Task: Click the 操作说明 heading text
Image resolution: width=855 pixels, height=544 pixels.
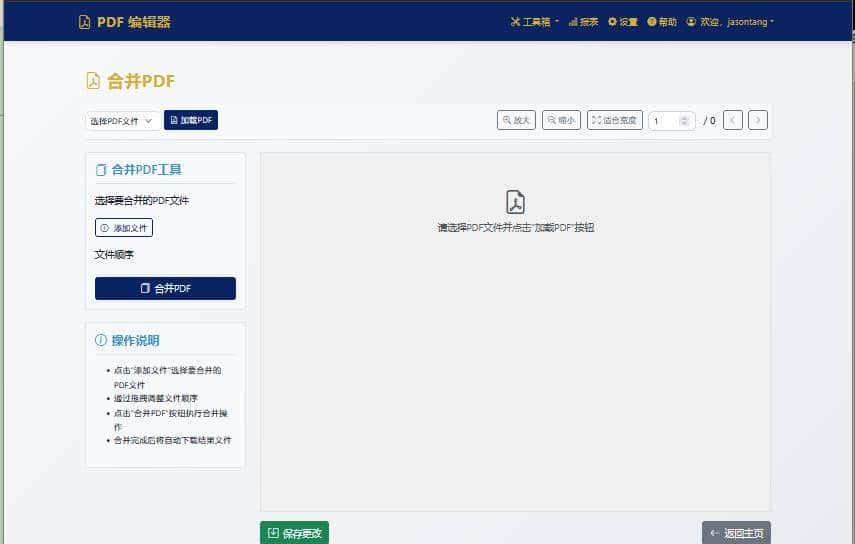Action: pyautogui.click(x=136, y=341)
